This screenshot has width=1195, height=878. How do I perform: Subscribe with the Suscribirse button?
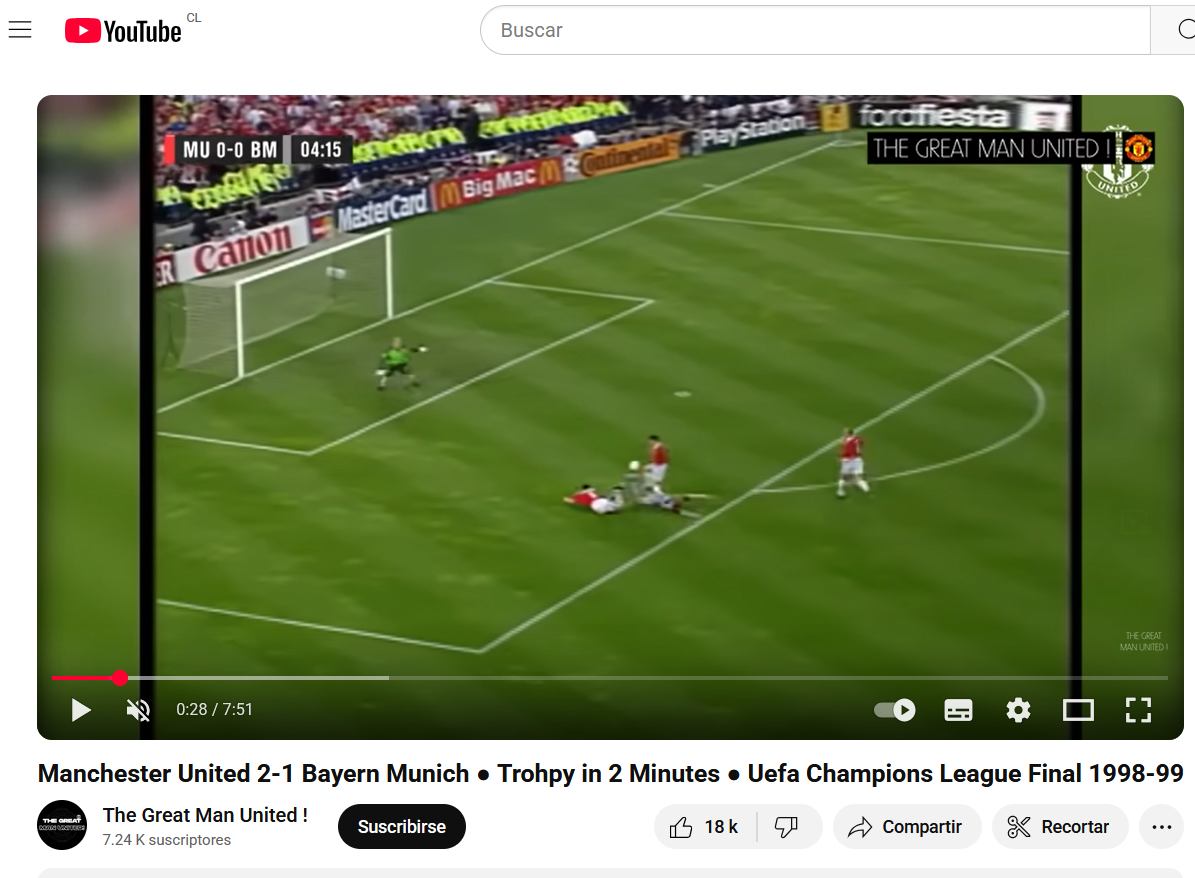pos(402,826)
